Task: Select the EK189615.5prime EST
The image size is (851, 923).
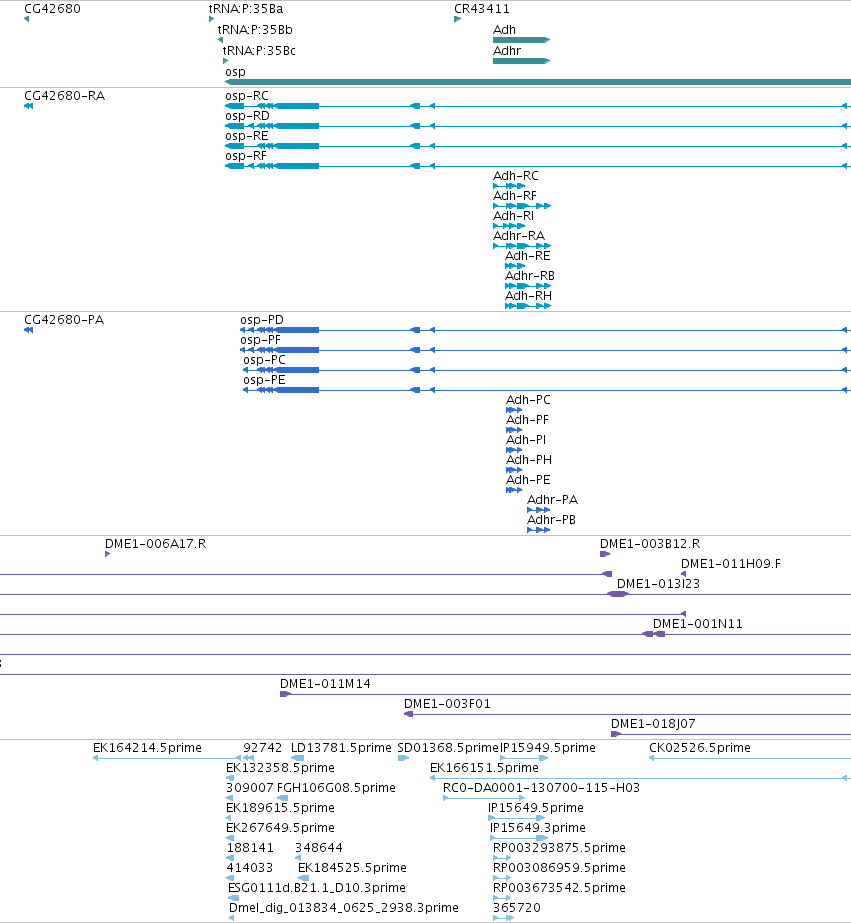Action: 229,818
